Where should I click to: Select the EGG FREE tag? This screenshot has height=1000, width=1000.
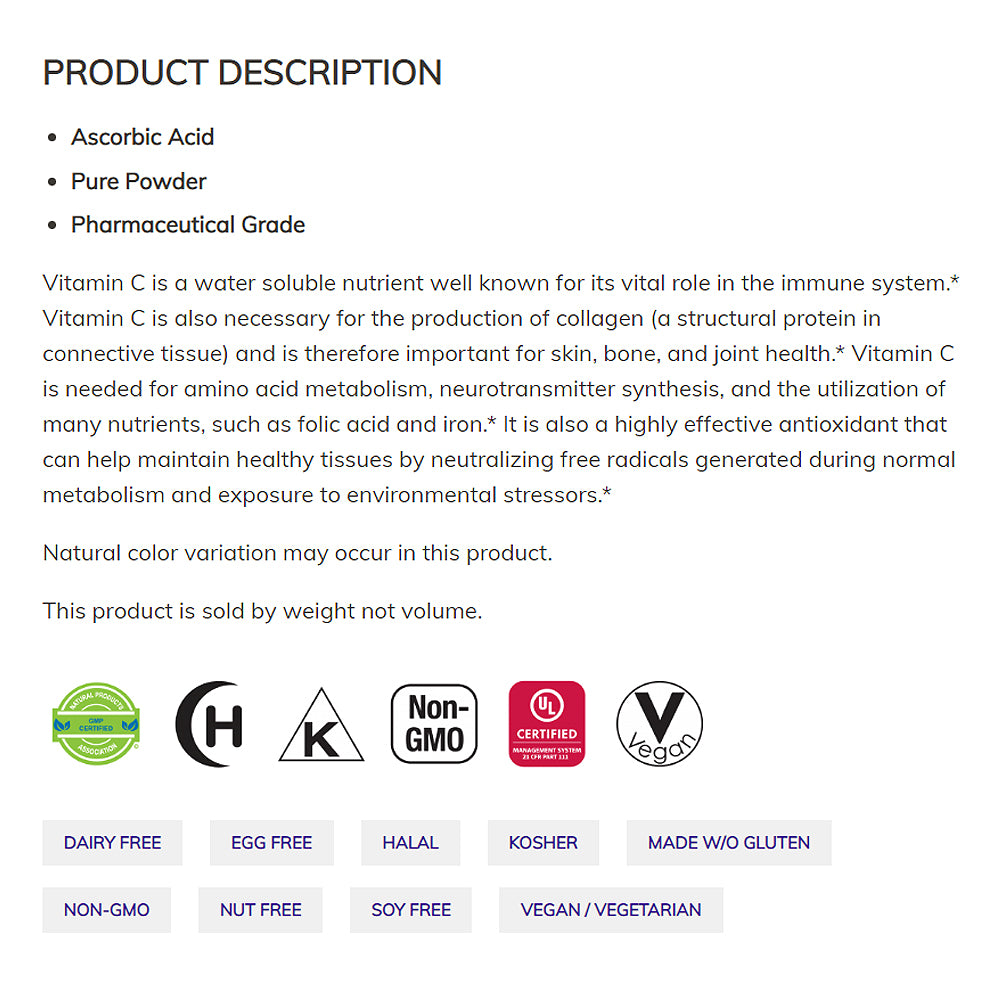pos(271,843)
